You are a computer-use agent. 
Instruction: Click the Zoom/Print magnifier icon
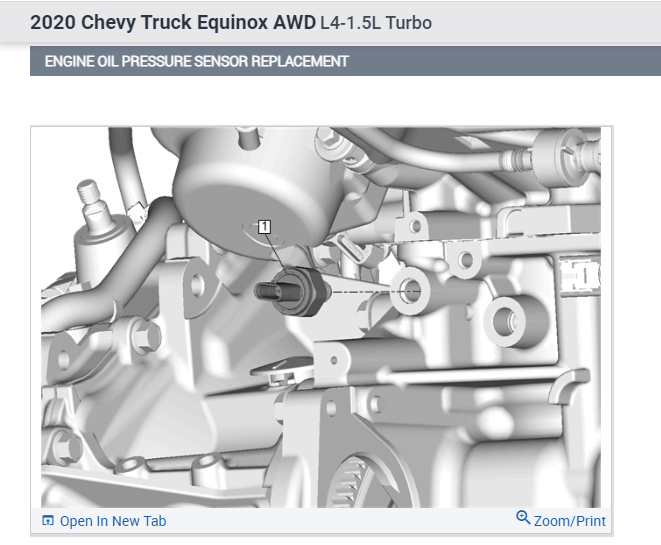pyautogui.click(x=523, y=518)
